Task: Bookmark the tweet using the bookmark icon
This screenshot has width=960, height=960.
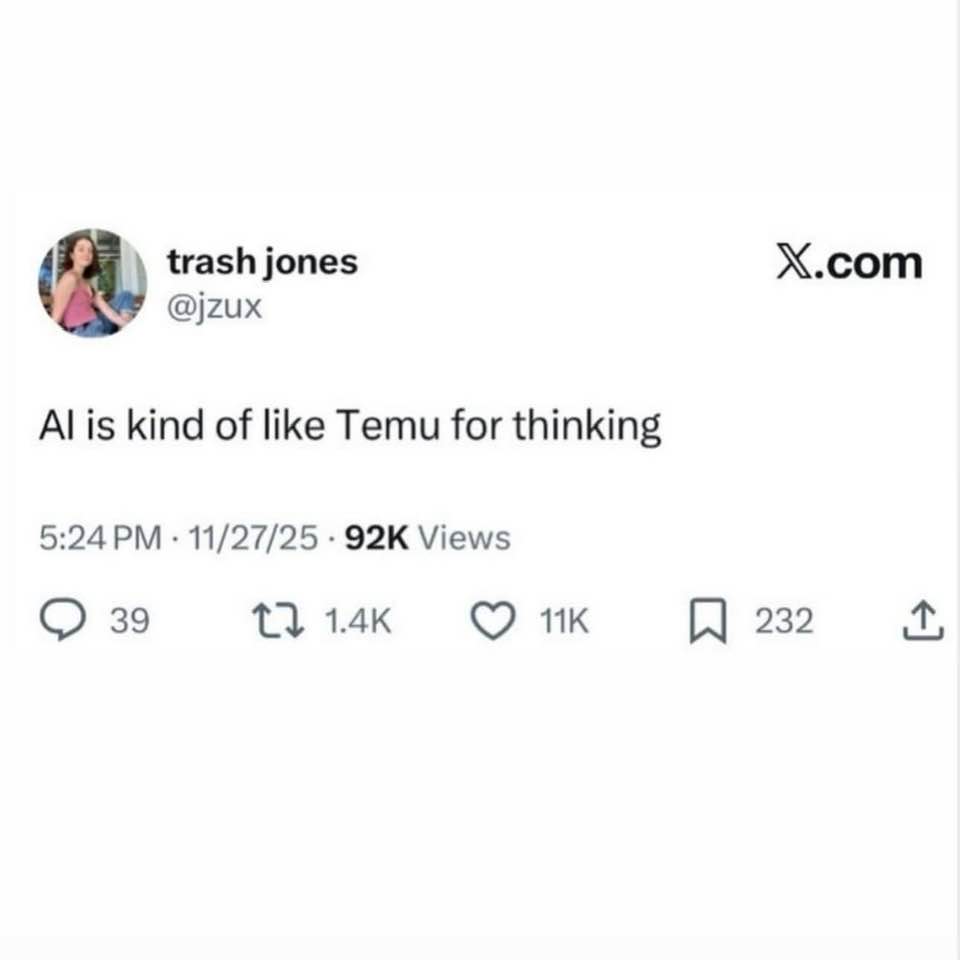Action: pos(708,621)
